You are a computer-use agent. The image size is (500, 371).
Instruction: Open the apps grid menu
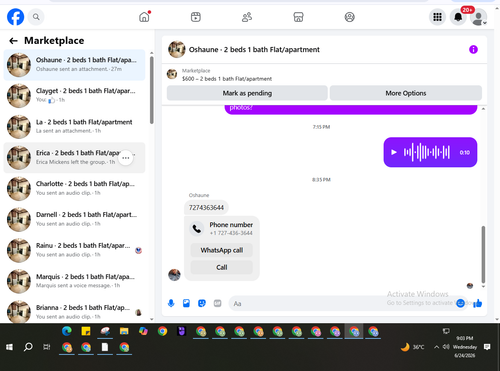pyautogui.click(x=437, y=17)
